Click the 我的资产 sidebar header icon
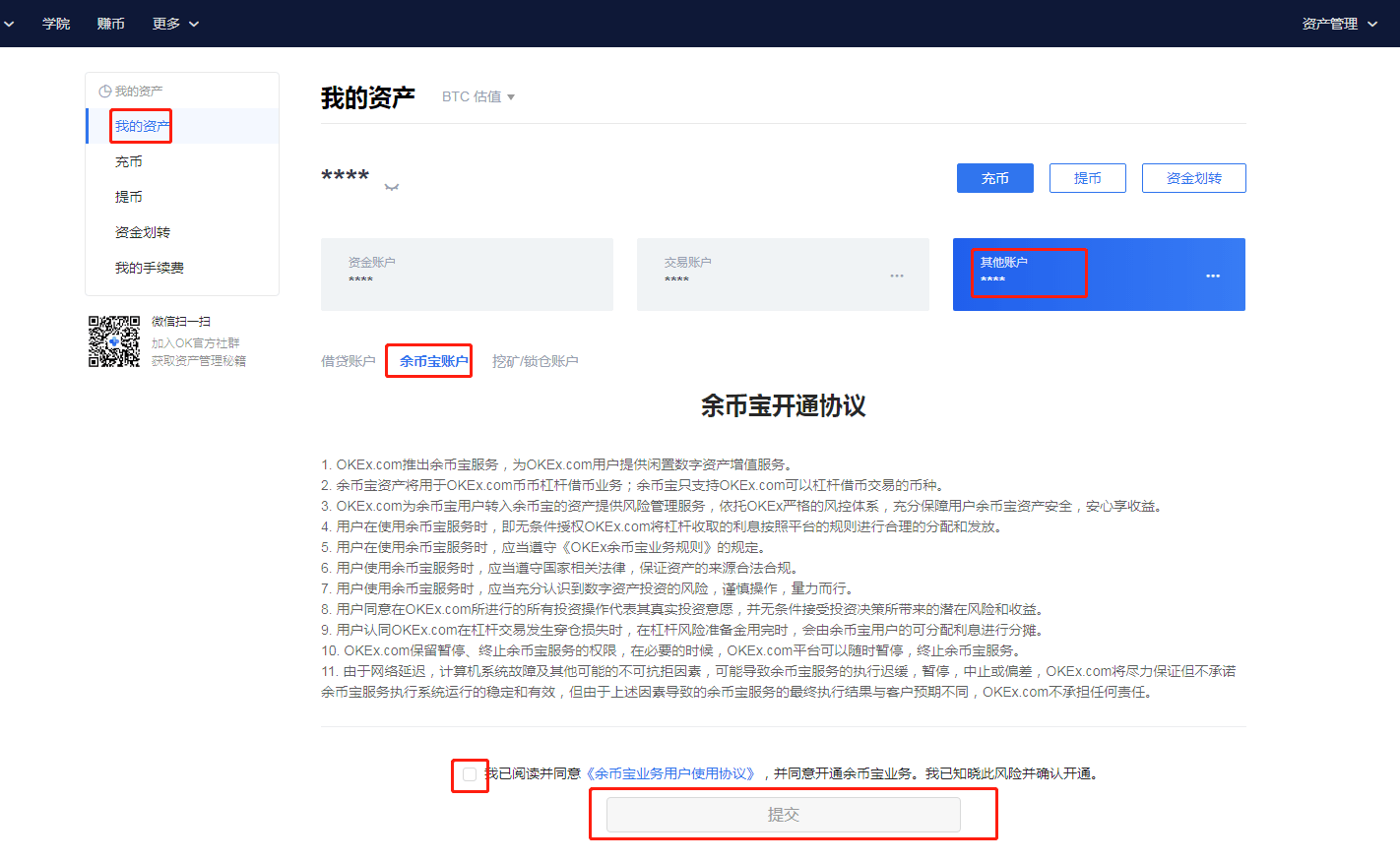Viewport: 1400px width, 861px height. point(105,91)
